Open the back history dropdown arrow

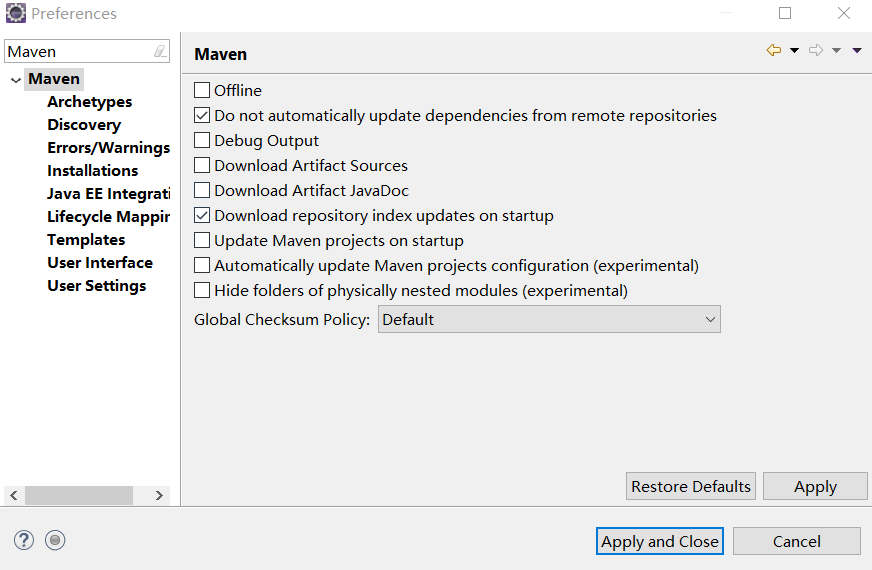(x=794, y=51)
